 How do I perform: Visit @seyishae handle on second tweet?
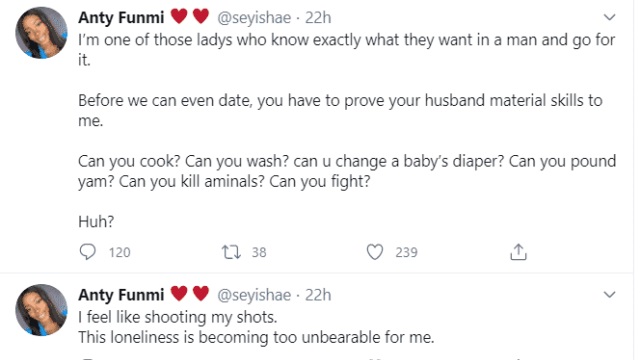(x=254, y=295)
